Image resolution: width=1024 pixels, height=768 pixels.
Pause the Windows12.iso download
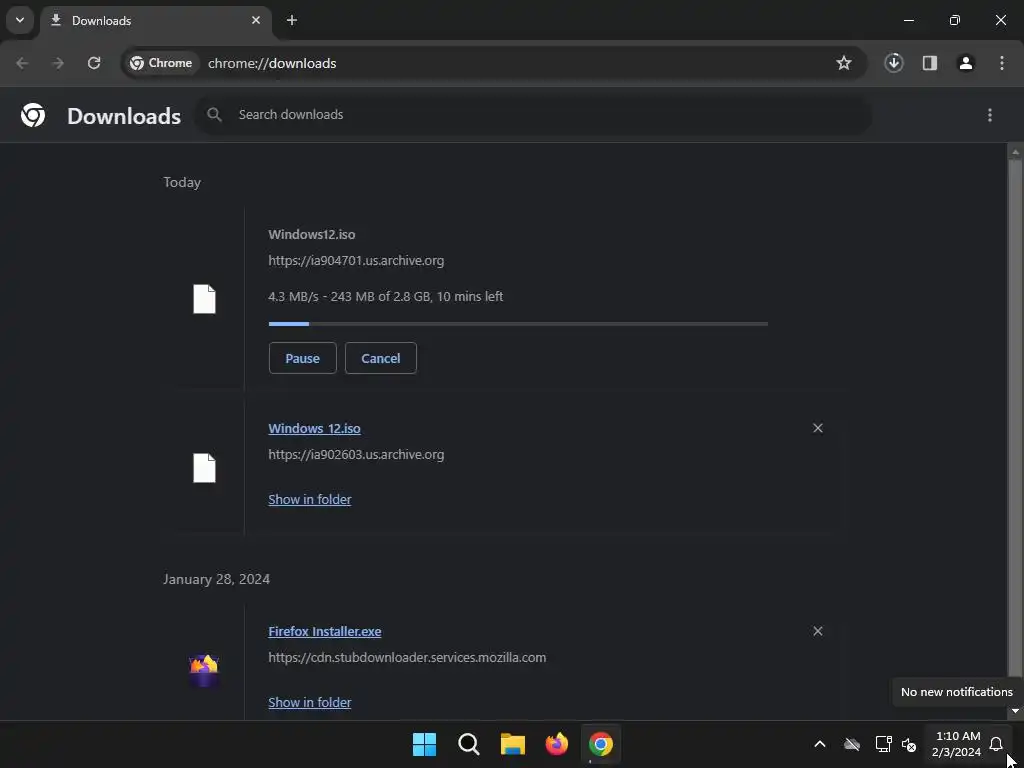[302, 359]
